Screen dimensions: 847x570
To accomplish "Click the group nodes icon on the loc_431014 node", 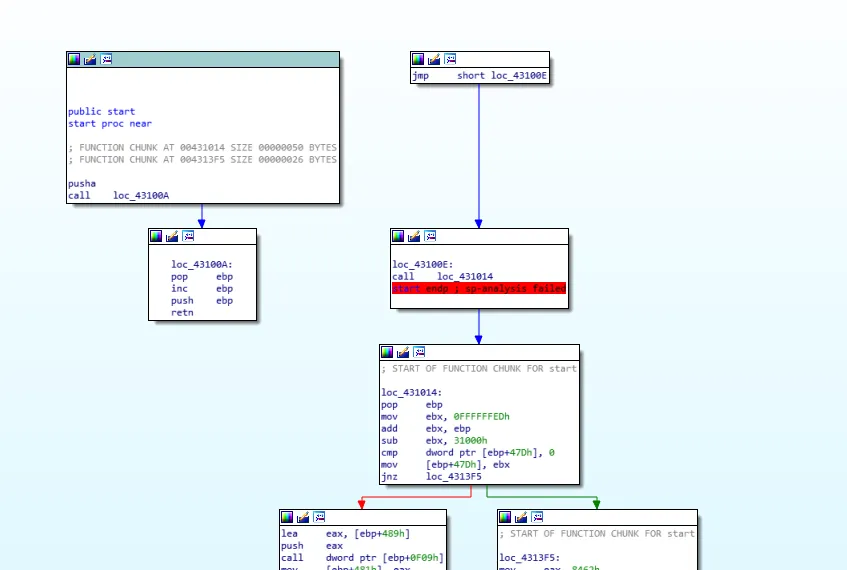I will pyautogui.click(x=419, y=352).
